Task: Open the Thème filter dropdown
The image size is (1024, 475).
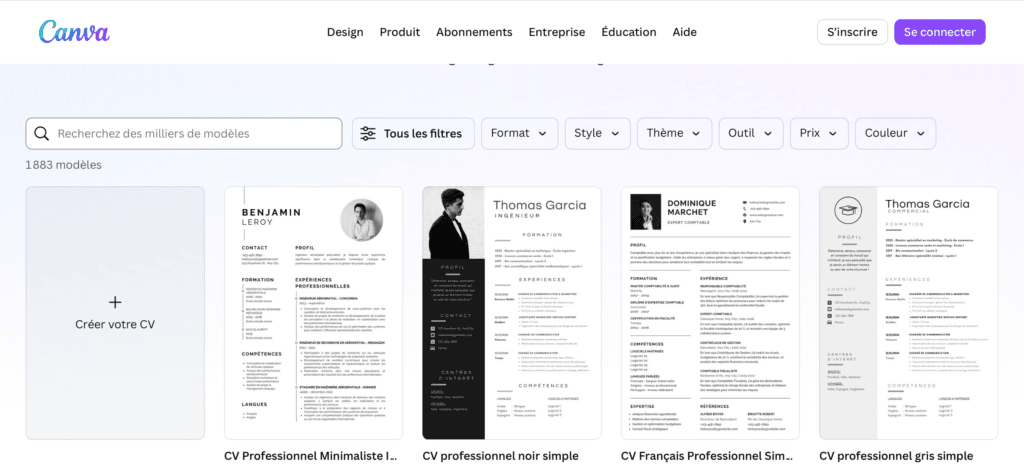Action: pos(674,133)
